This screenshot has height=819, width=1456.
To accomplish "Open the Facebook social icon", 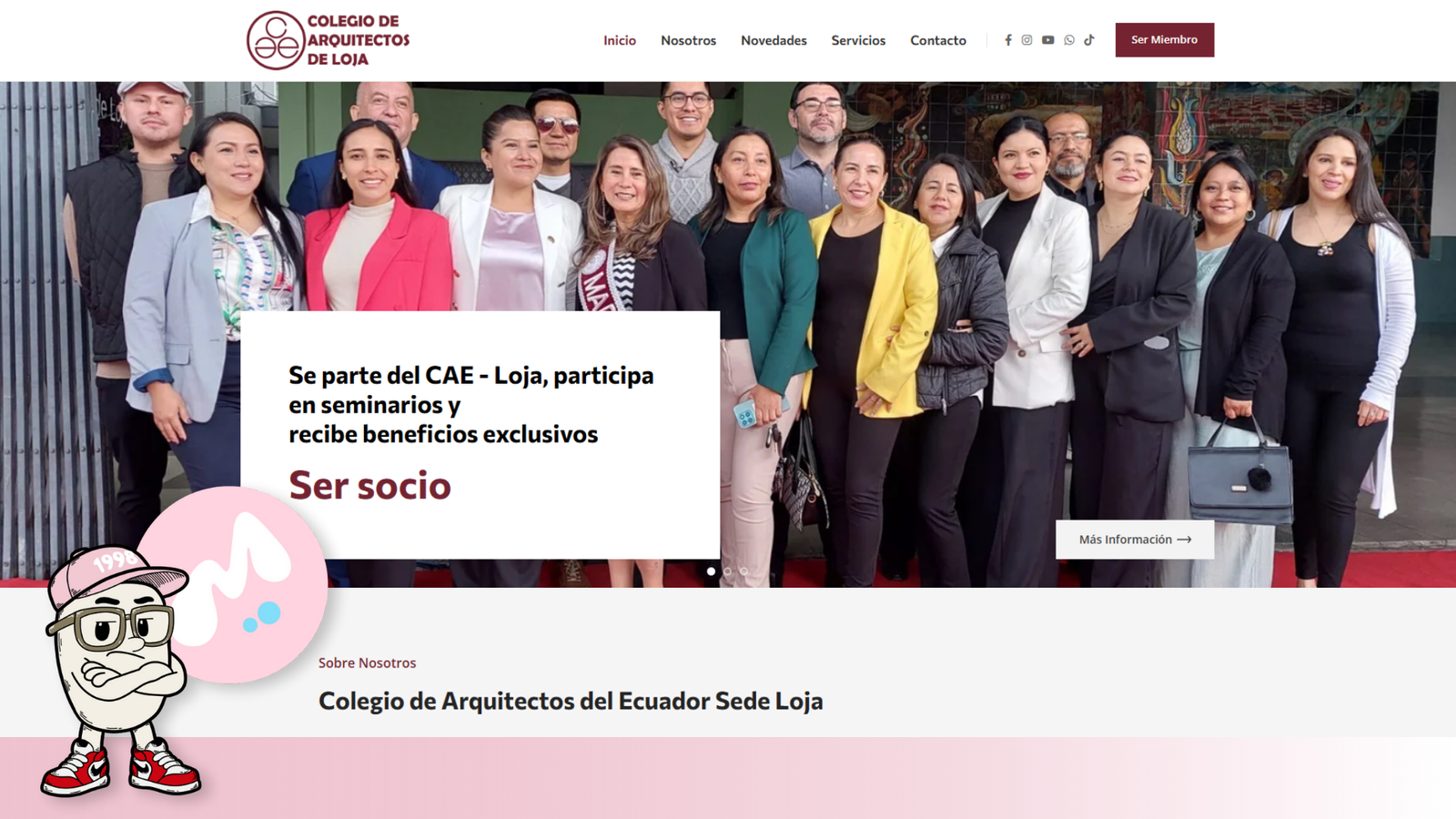I will [1007, 40].
